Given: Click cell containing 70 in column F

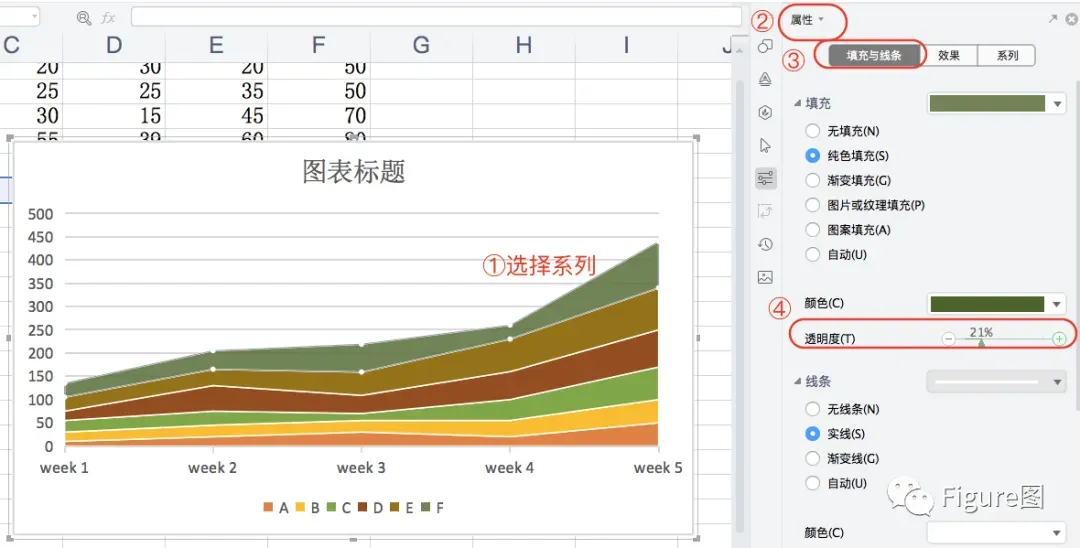Looking at the screenshot, I should (318, 115).
